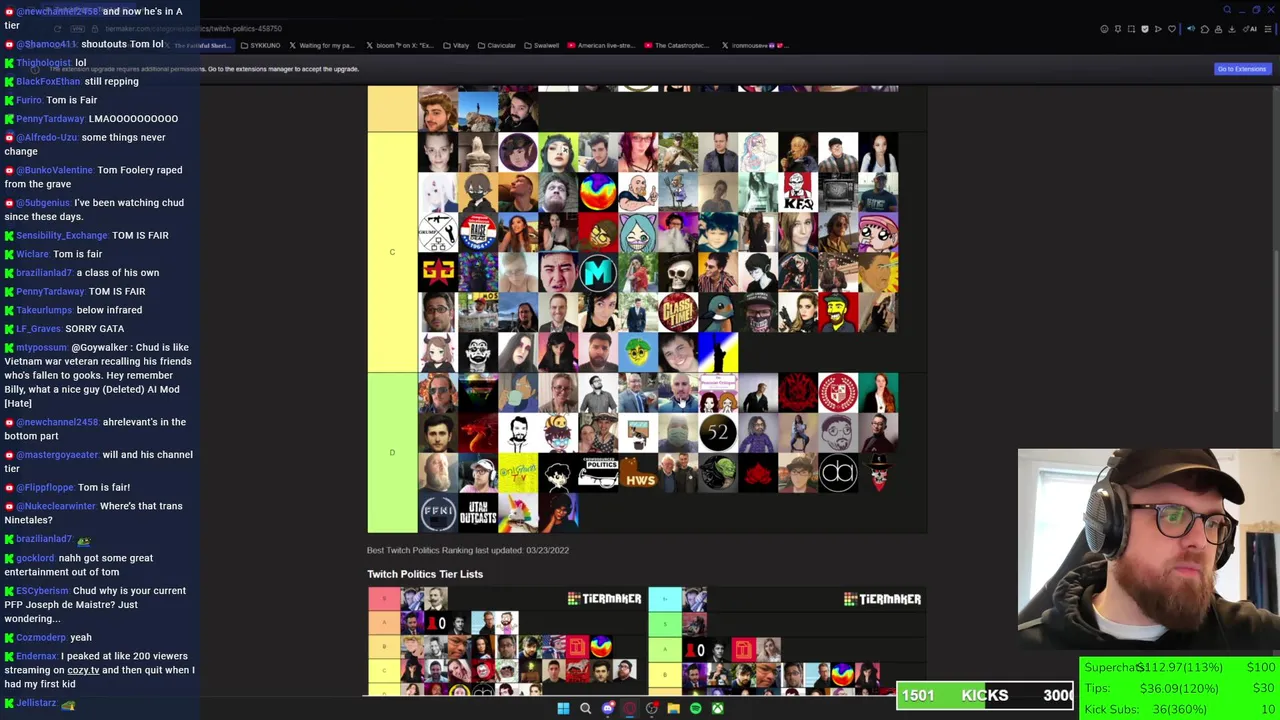Select the Class Time logo thumbnail
The image size is (1280, 720).
[x=678, y=312]
